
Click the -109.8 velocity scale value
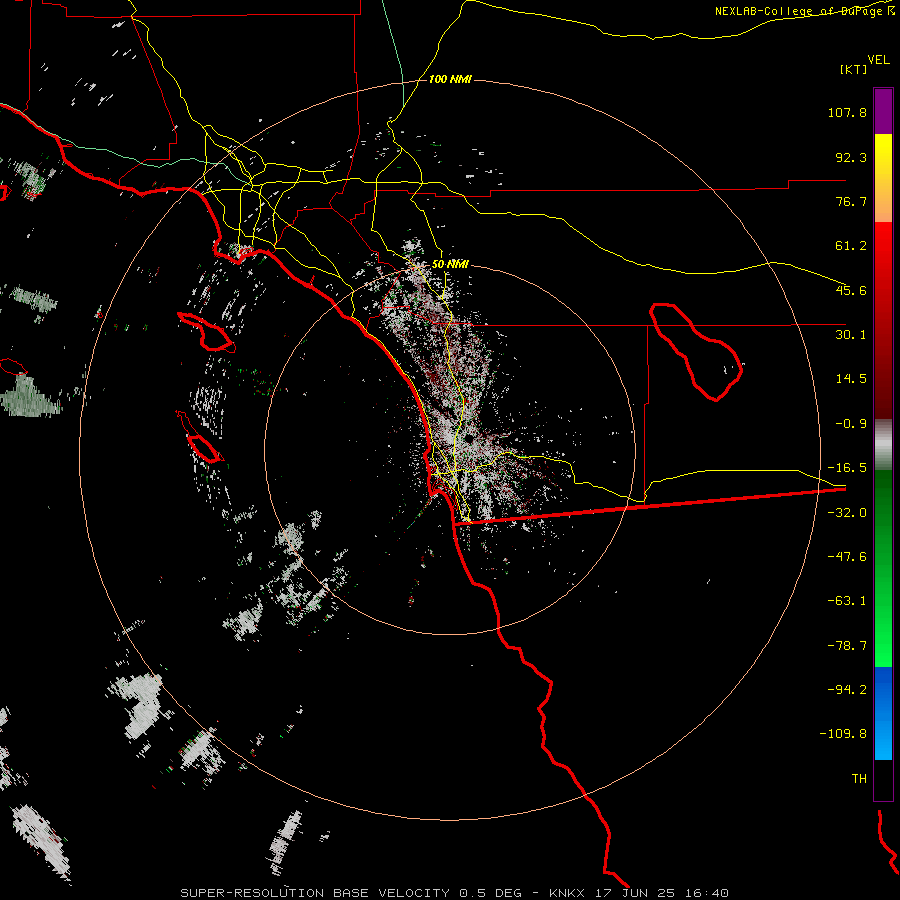pyautogui.click(x=843, y=734)
